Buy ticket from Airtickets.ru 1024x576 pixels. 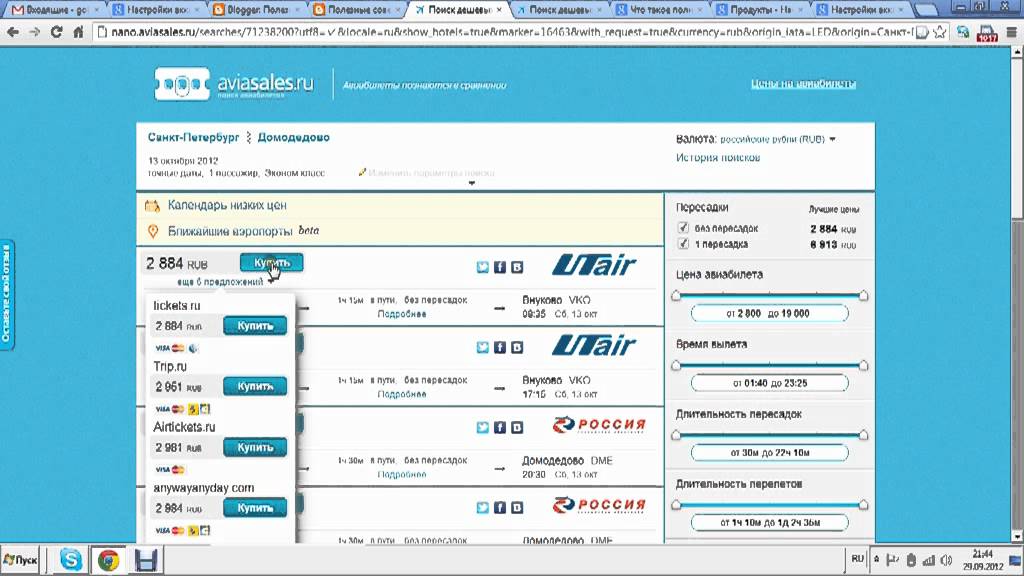coord(255,447)
